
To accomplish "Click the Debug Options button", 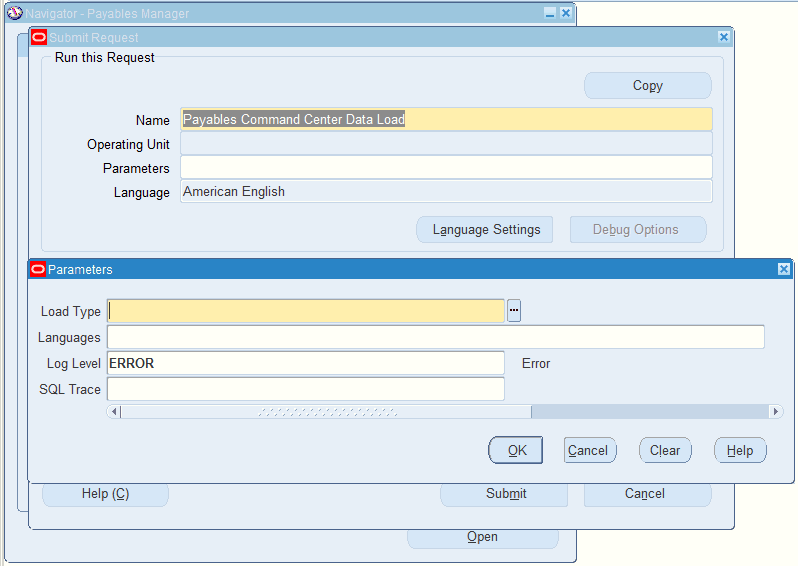I will click(638, 230).
